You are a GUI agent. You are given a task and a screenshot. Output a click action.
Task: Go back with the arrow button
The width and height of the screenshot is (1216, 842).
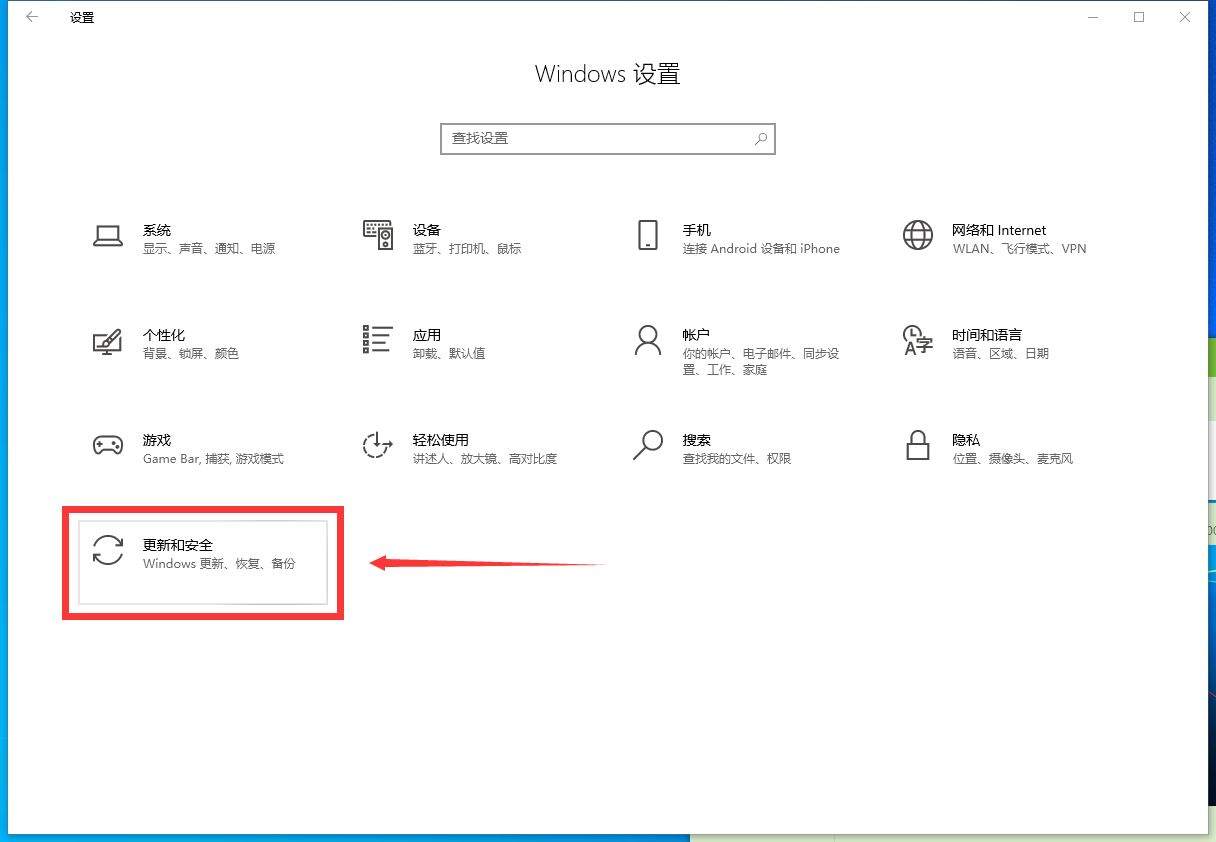pyautogui.click(x=32, y=17)
